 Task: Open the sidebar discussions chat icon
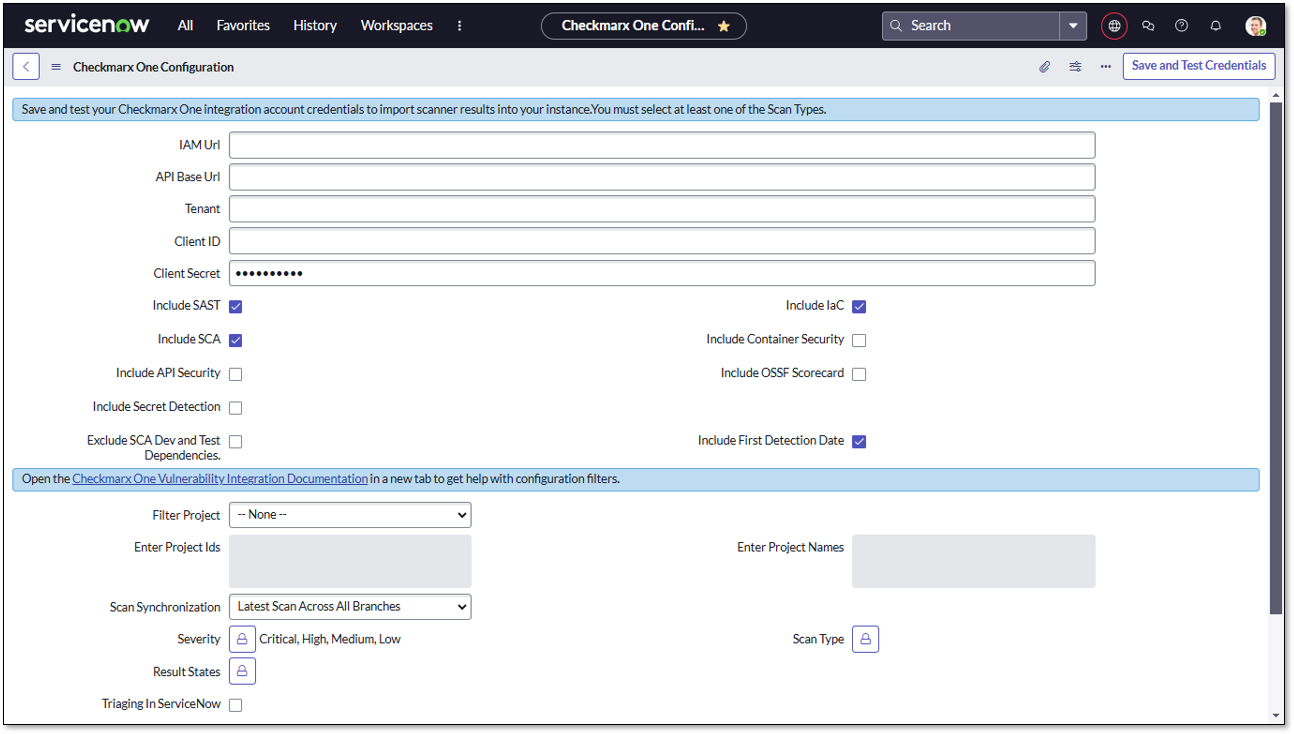(1148, 26)
